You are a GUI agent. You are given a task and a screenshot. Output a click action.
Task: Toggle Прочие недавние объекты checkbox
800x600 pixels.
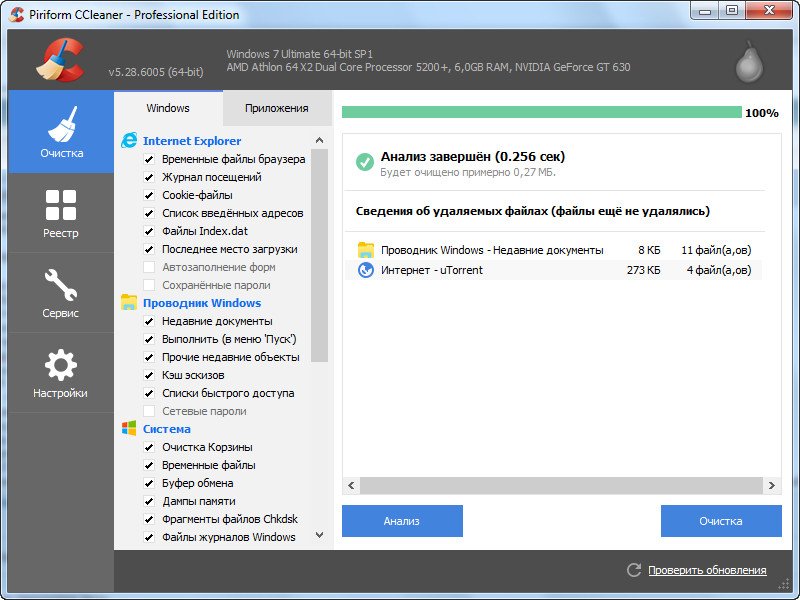[x=149, y=357]
